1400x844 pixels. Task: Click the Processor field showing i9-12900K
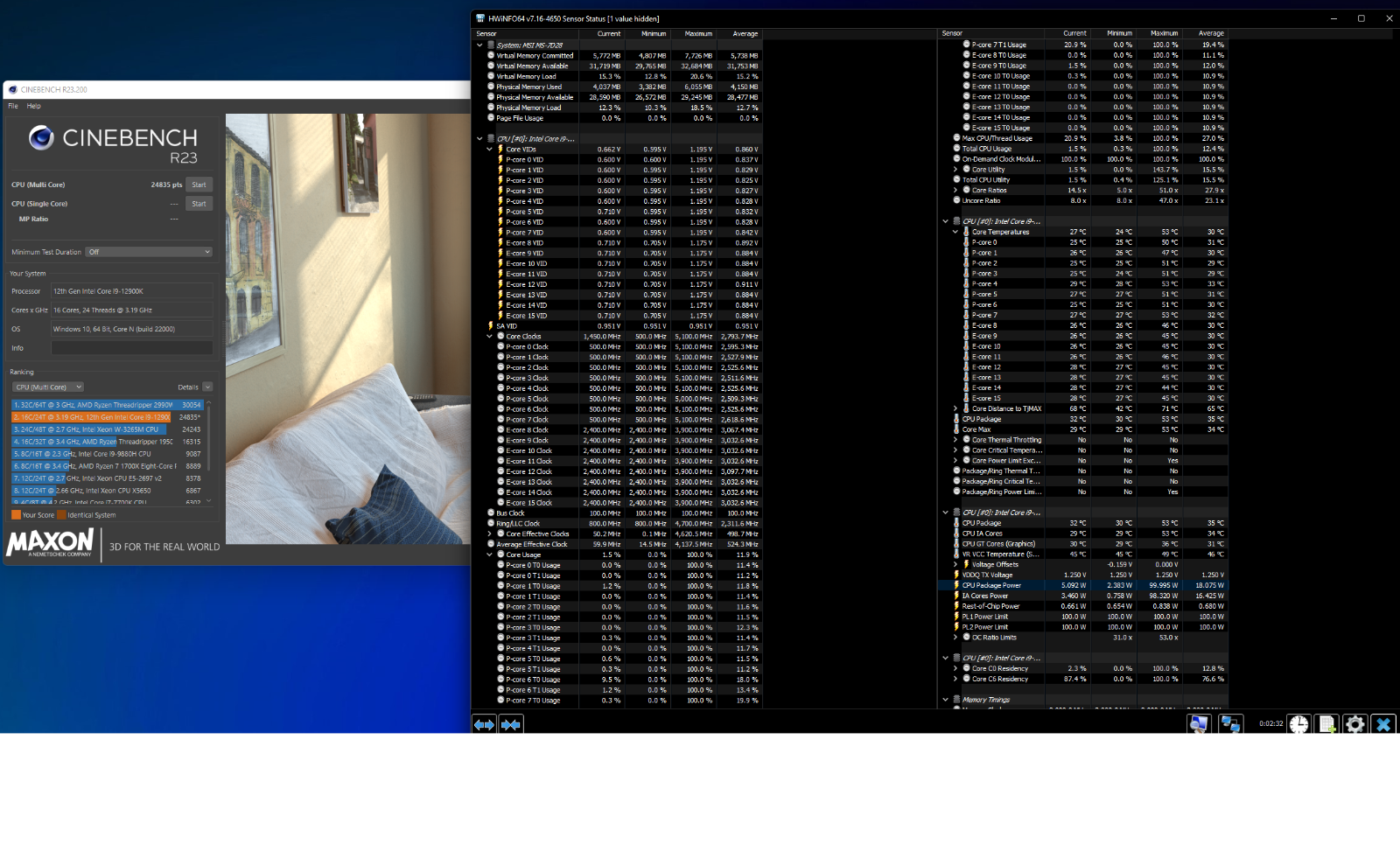pos(131,291)
